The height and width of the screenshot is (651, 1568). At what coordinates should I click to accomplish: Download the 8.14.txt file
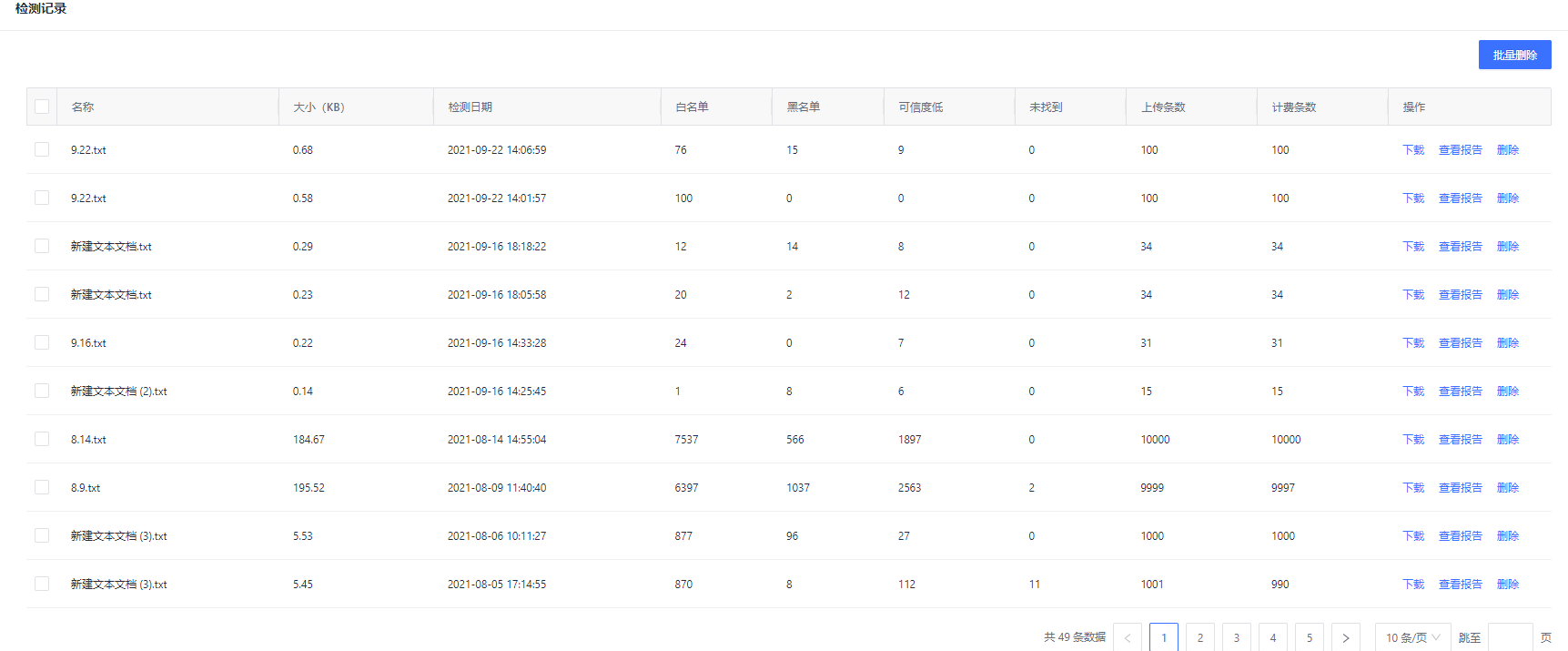click(x=1413, y=440)
